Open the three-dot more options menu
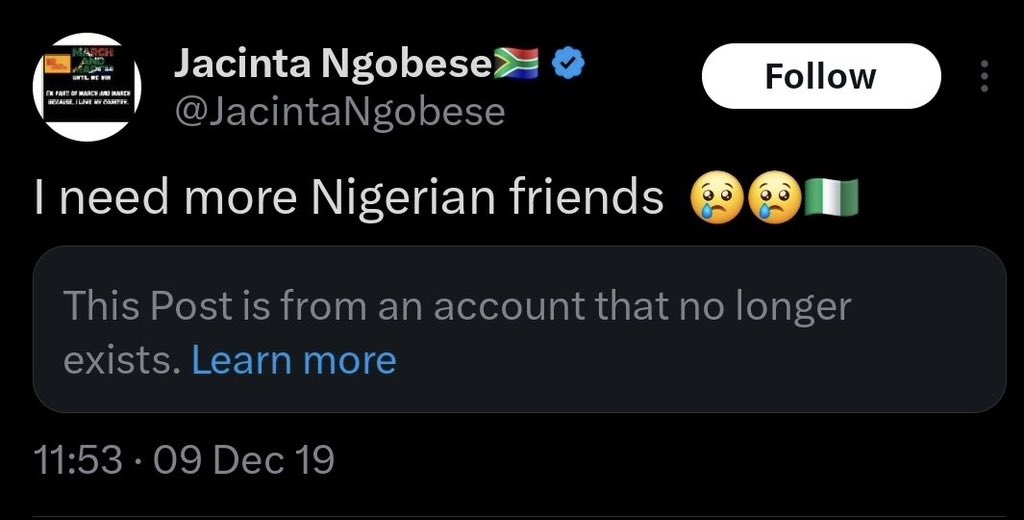 tap(985, 76)
